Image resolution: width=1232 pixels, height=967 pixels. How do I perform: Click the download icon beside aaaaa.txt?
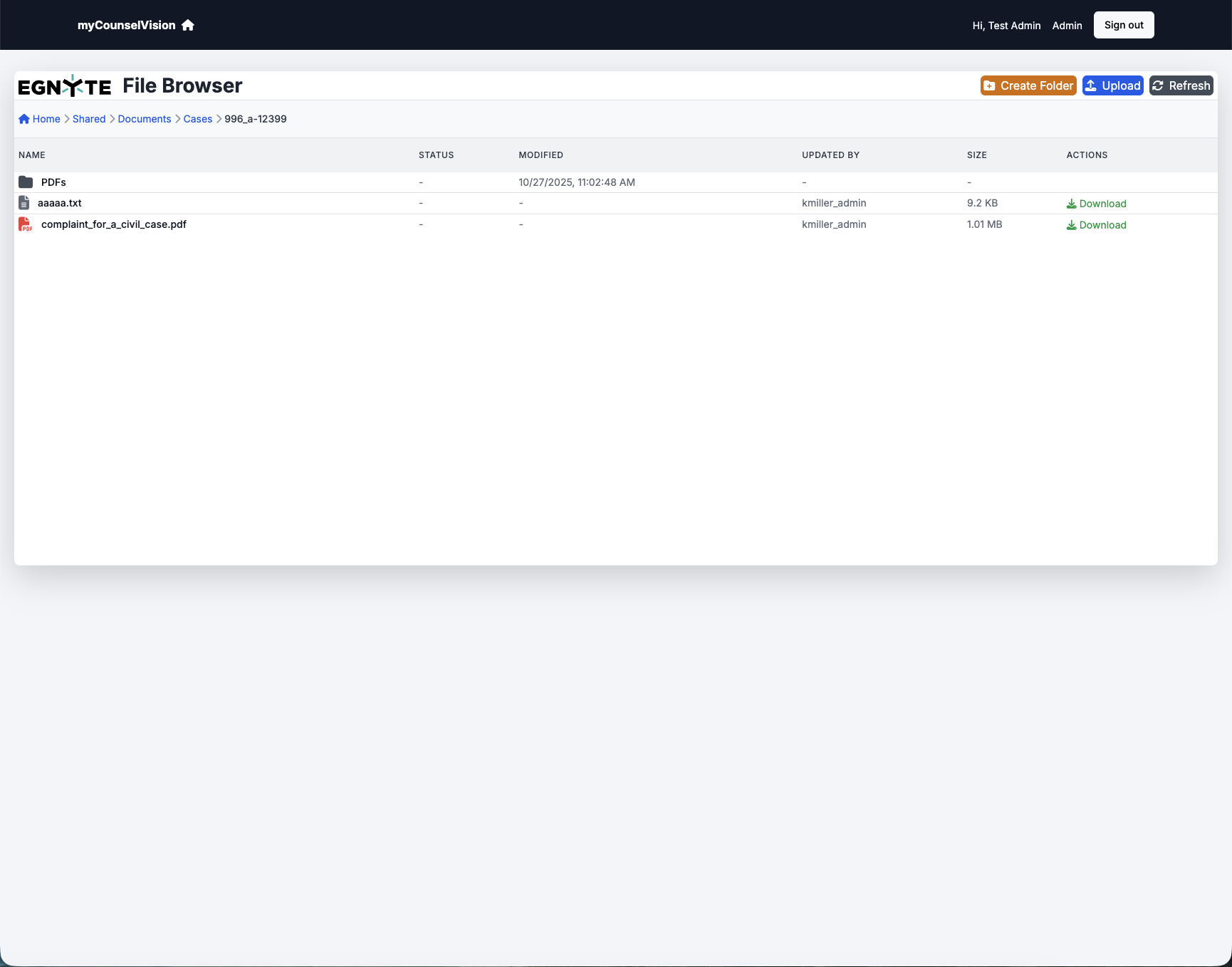(1072, 204)
